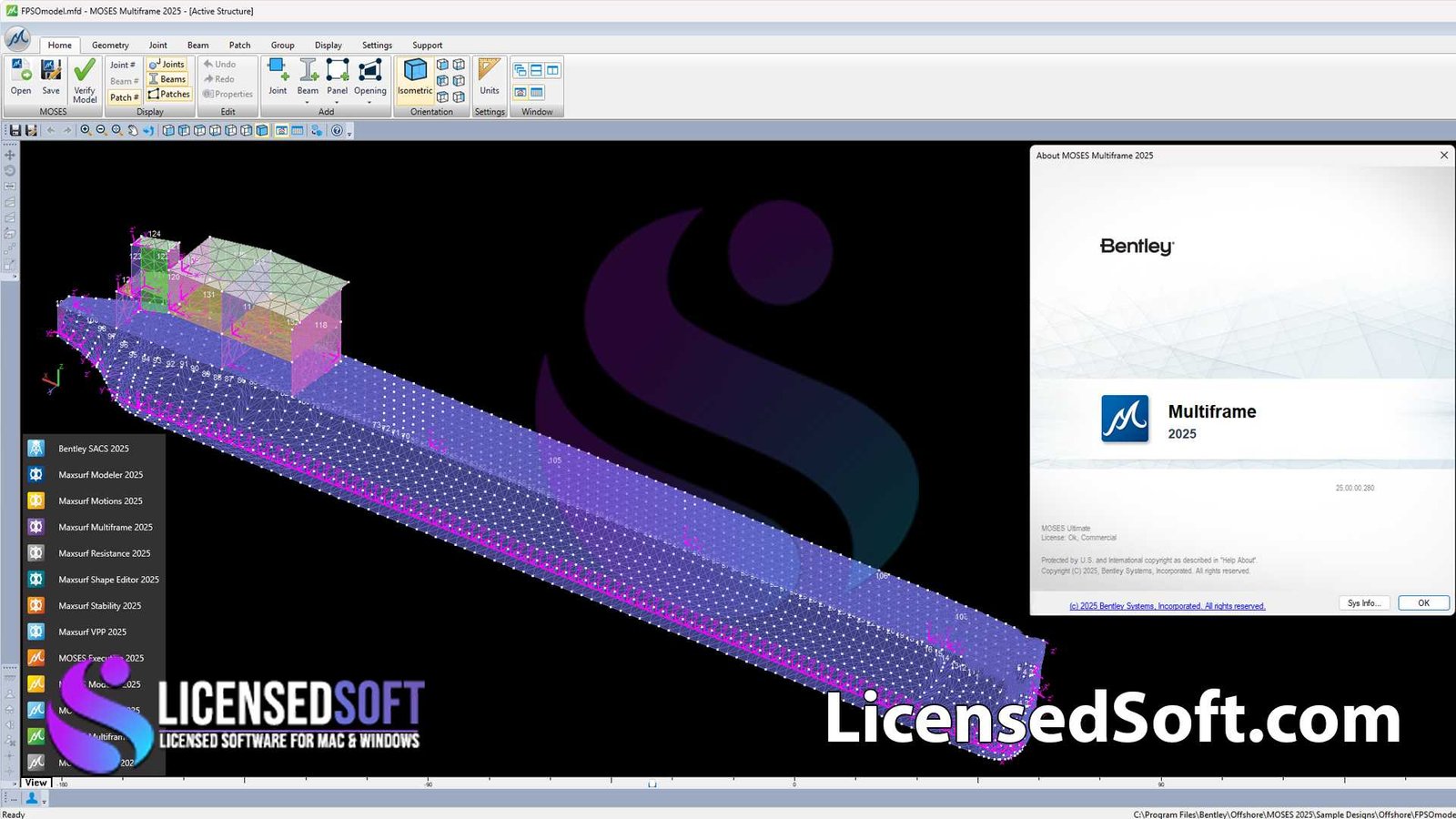
Task: Click the XYZ axis indicator in viewport
Action: click(x=52, y=379)
